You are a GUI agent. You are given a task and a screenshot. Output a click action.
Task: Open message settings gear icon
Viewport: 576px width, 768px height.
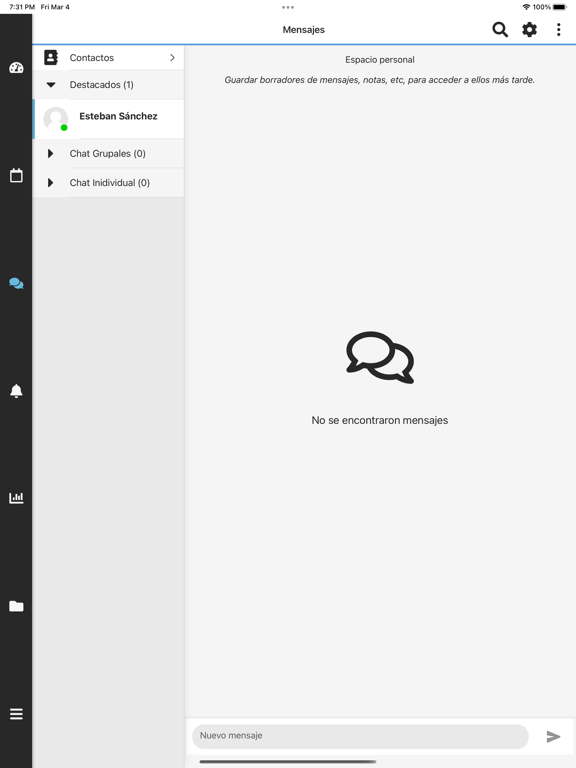pyautogui.click(x=529, y=29)
